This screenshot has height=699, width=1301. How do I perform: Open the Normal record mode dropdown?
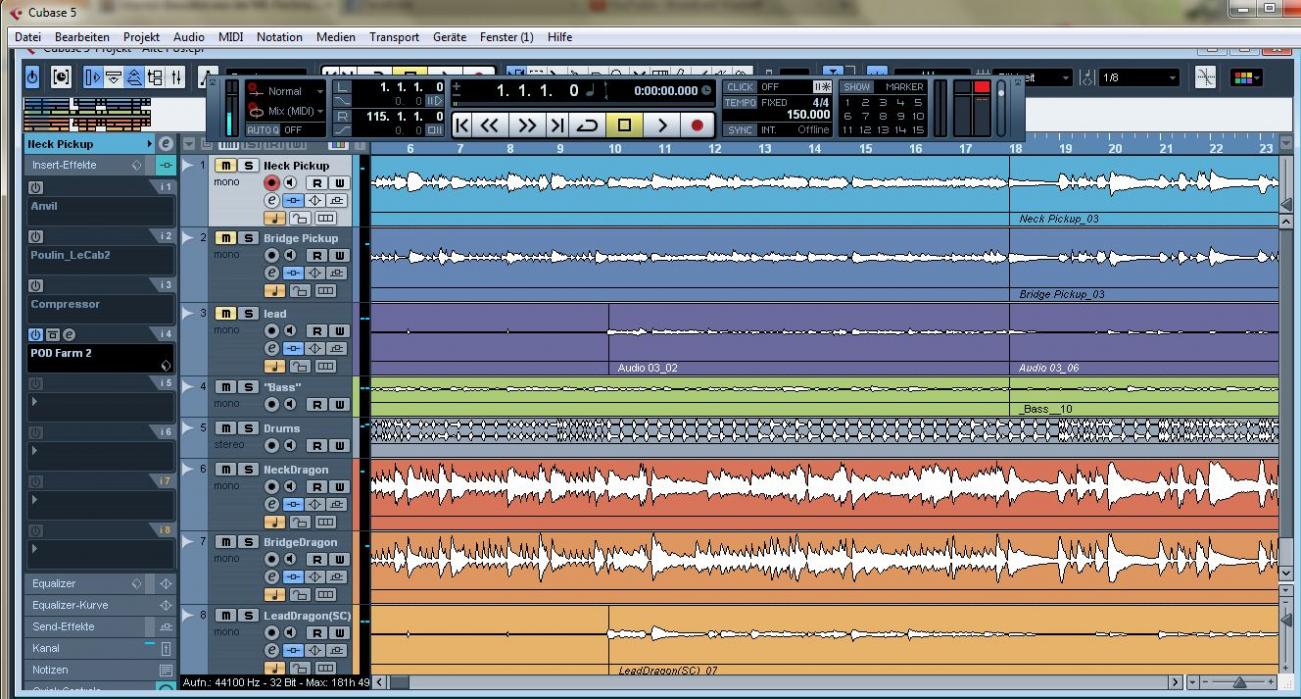click(x=291, y=91)
